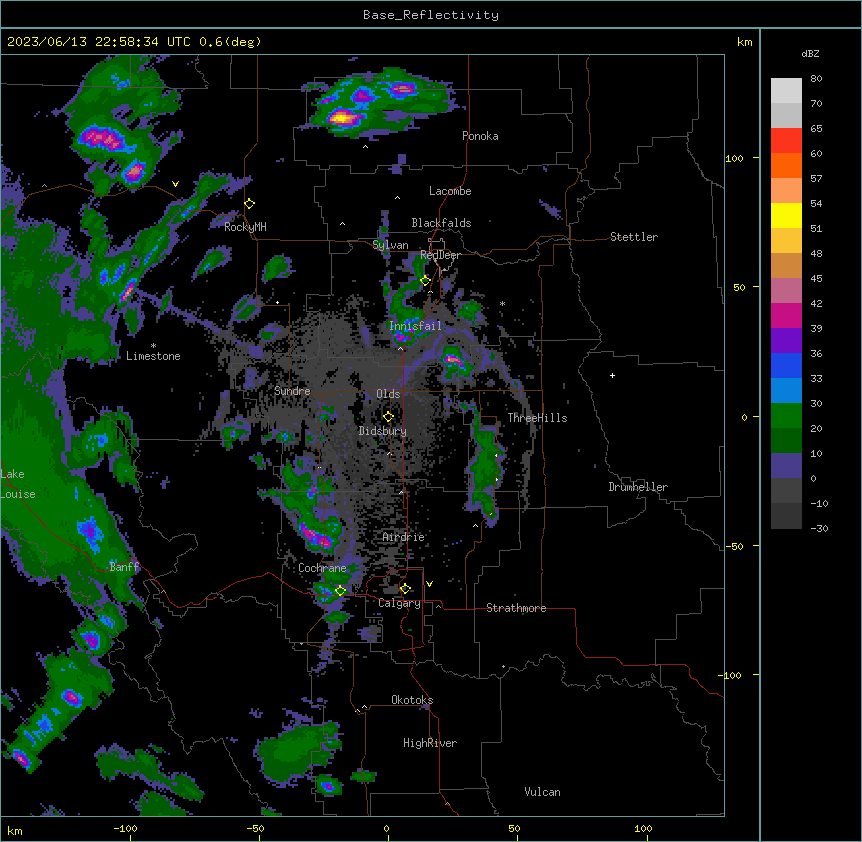Click the Lacombe city label

click(450, 191)
